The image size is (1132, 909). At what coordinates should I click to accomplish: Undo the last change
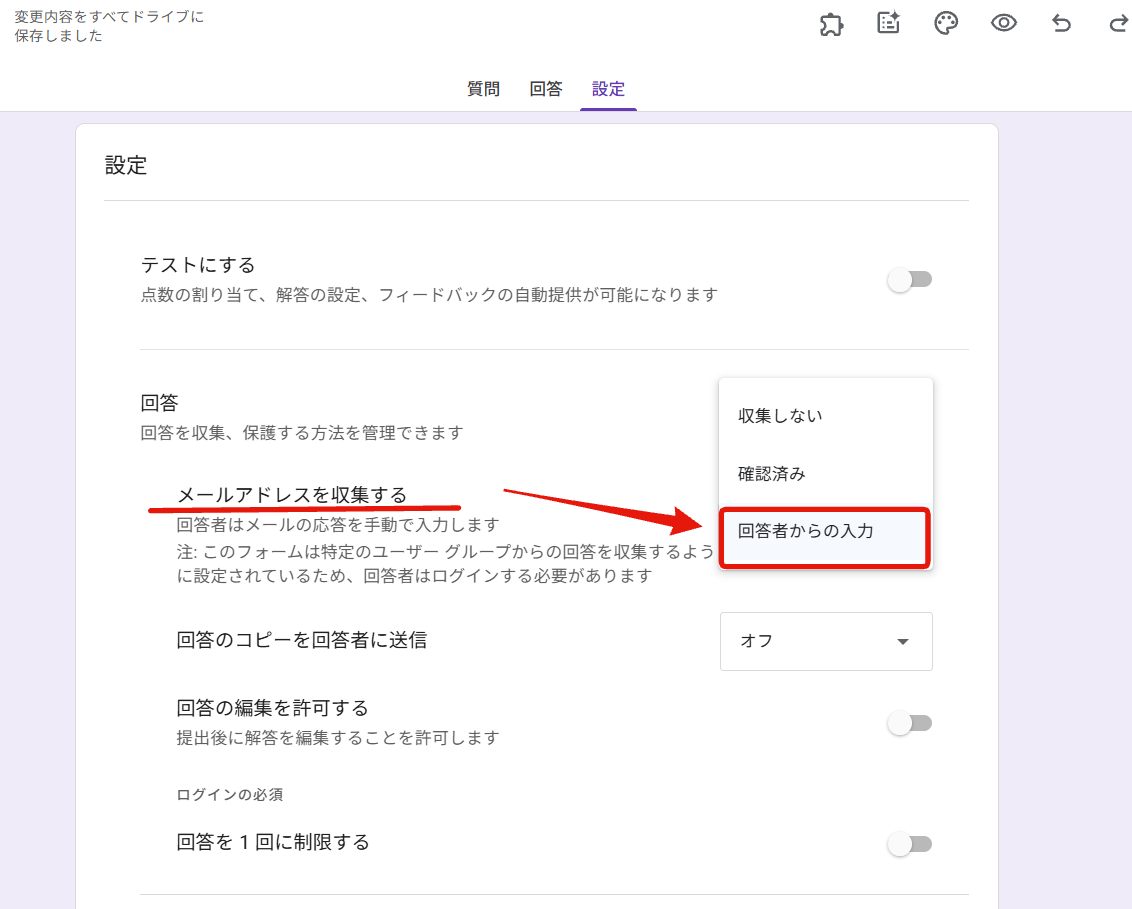pos(1061,24)
